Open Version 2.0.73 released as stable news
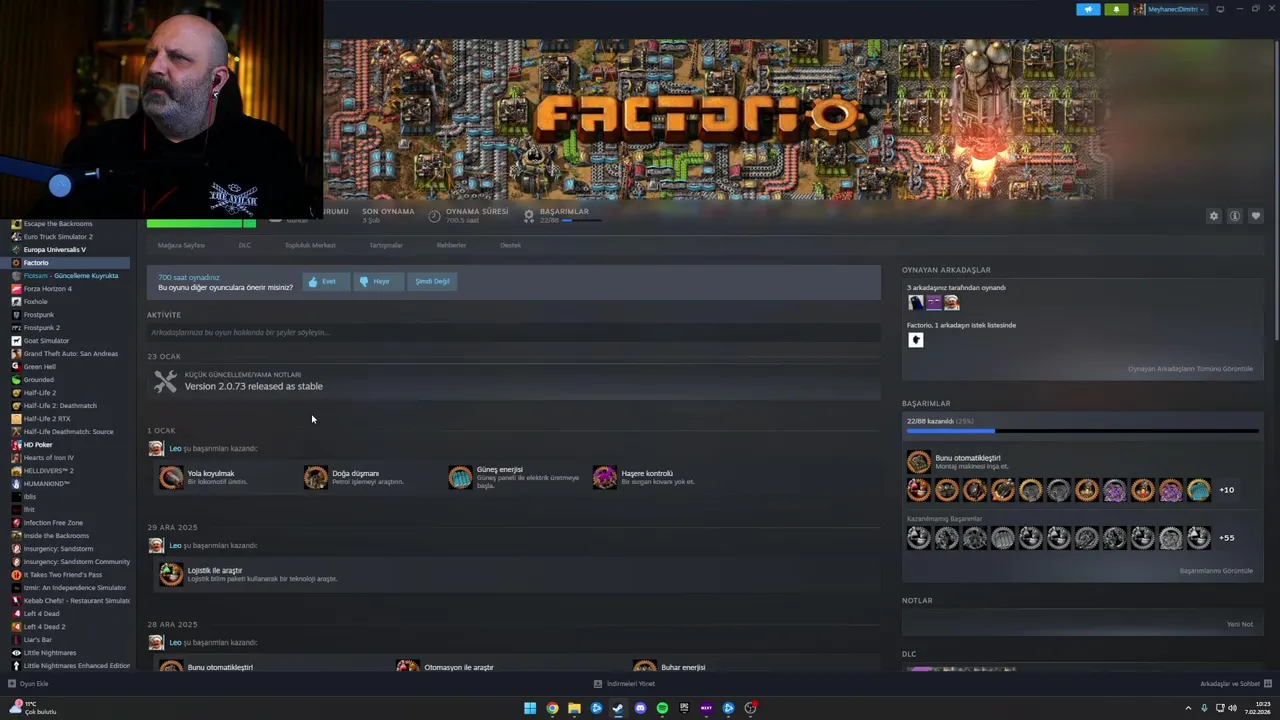Viewport: 1280px width, 720px height. click(x=254, y=386)
